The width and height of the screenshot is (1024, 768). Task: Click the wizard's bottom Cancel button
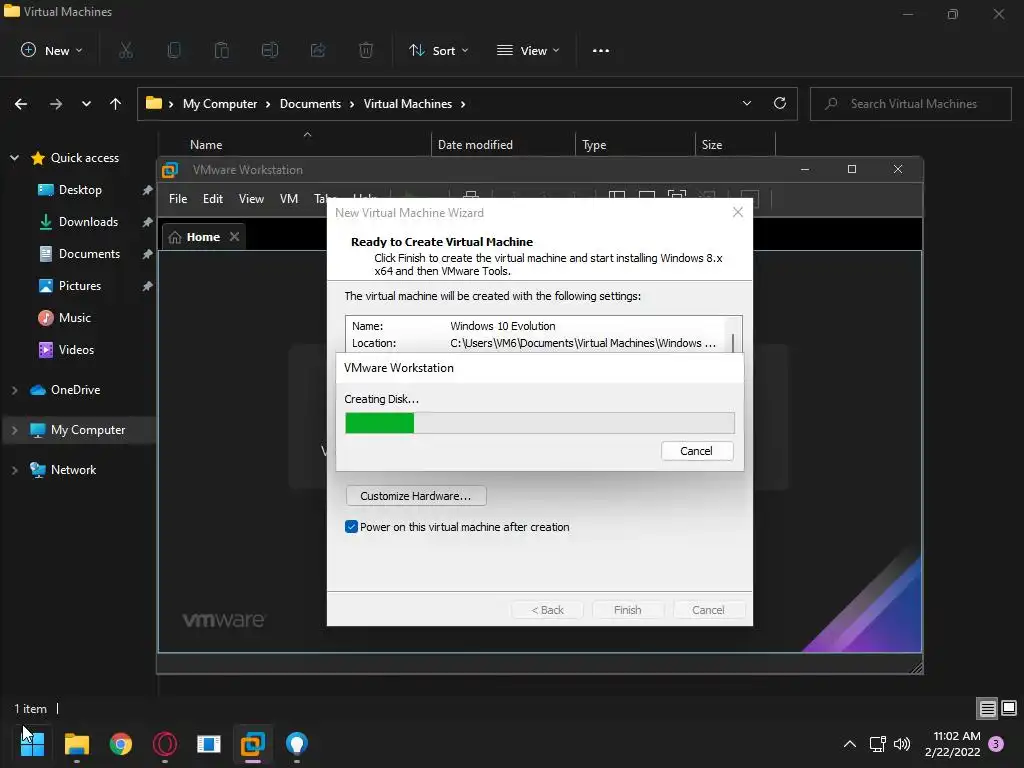(709, 610)
